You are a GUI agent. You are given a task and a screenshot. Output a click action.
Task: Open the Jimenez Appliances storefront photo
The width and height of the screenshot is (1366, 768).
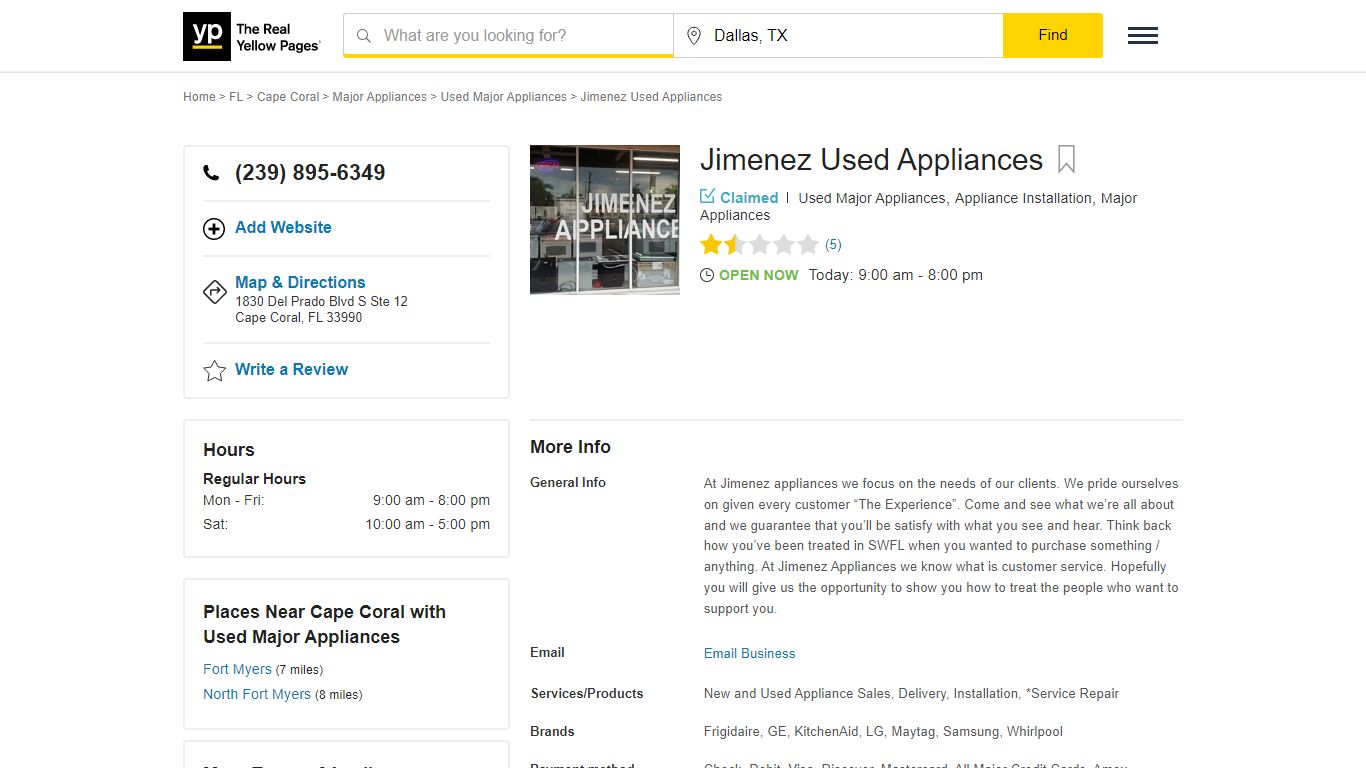tap(605, 220)
